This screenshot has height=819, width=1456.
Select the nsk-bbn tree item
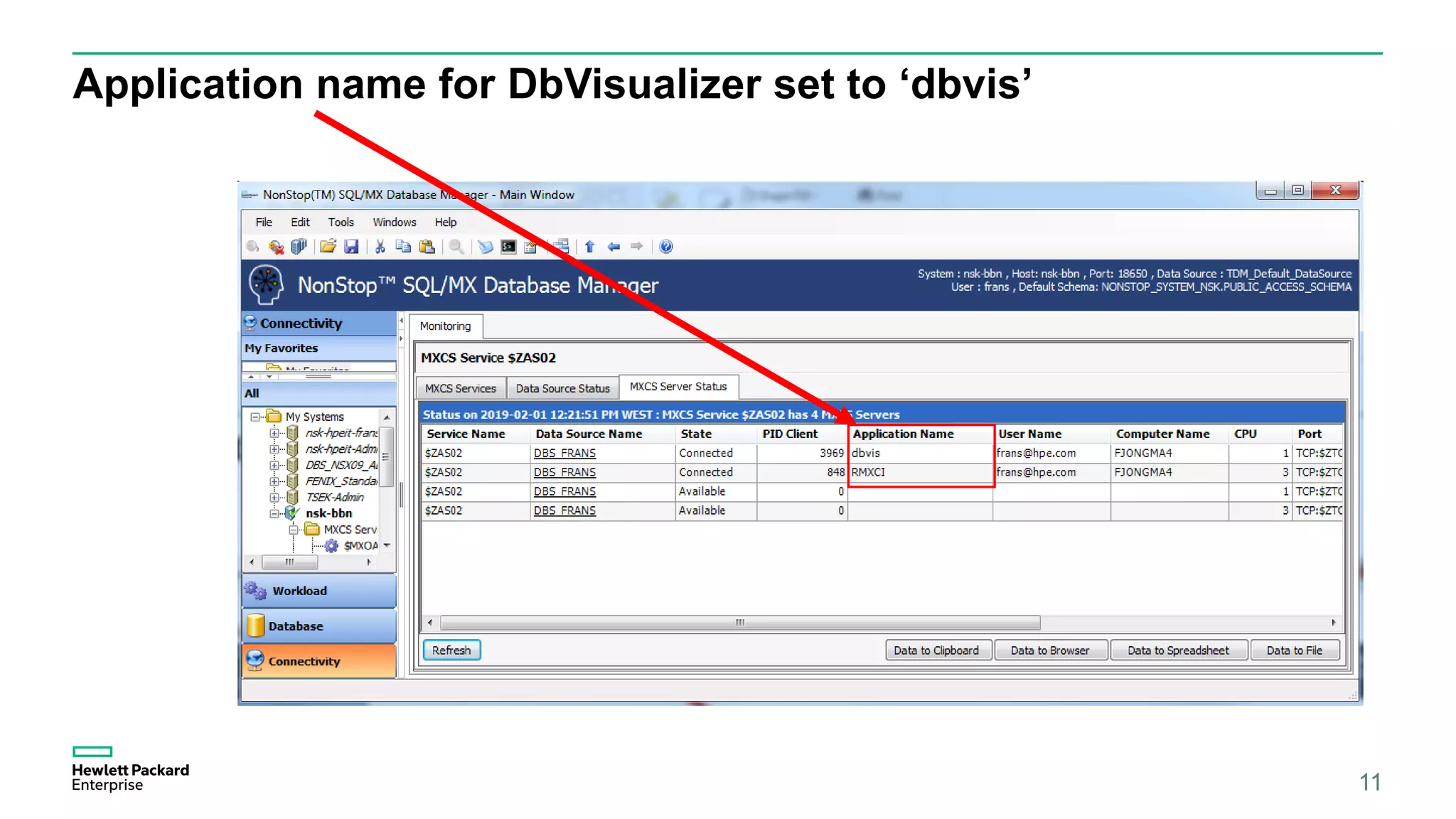[328, 513]
